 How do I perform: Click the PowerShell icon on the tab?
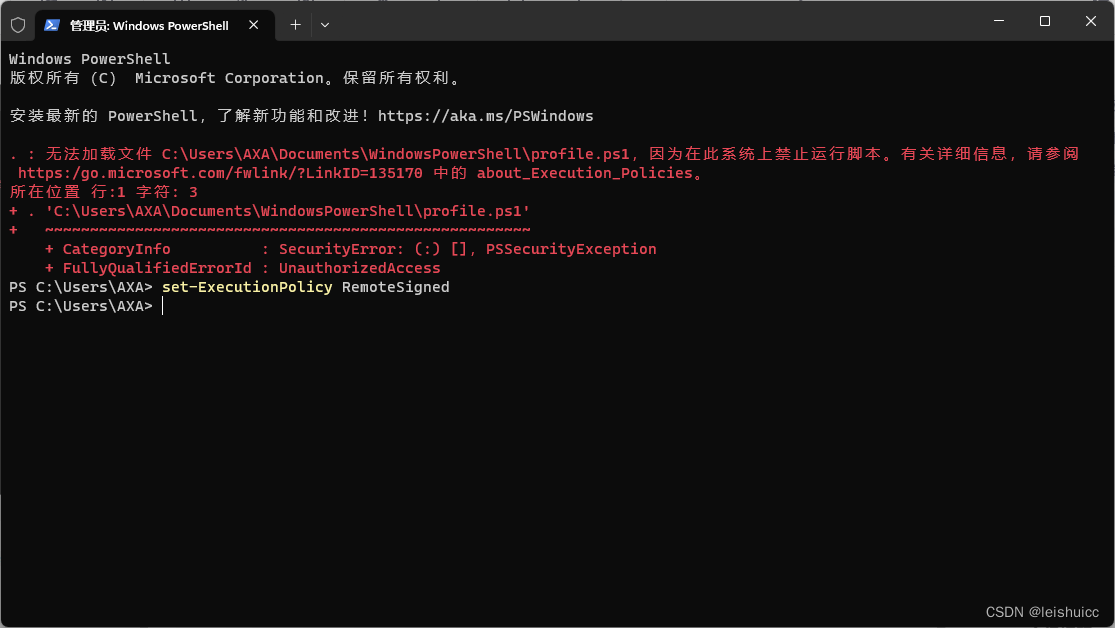(x=52, y=25)
